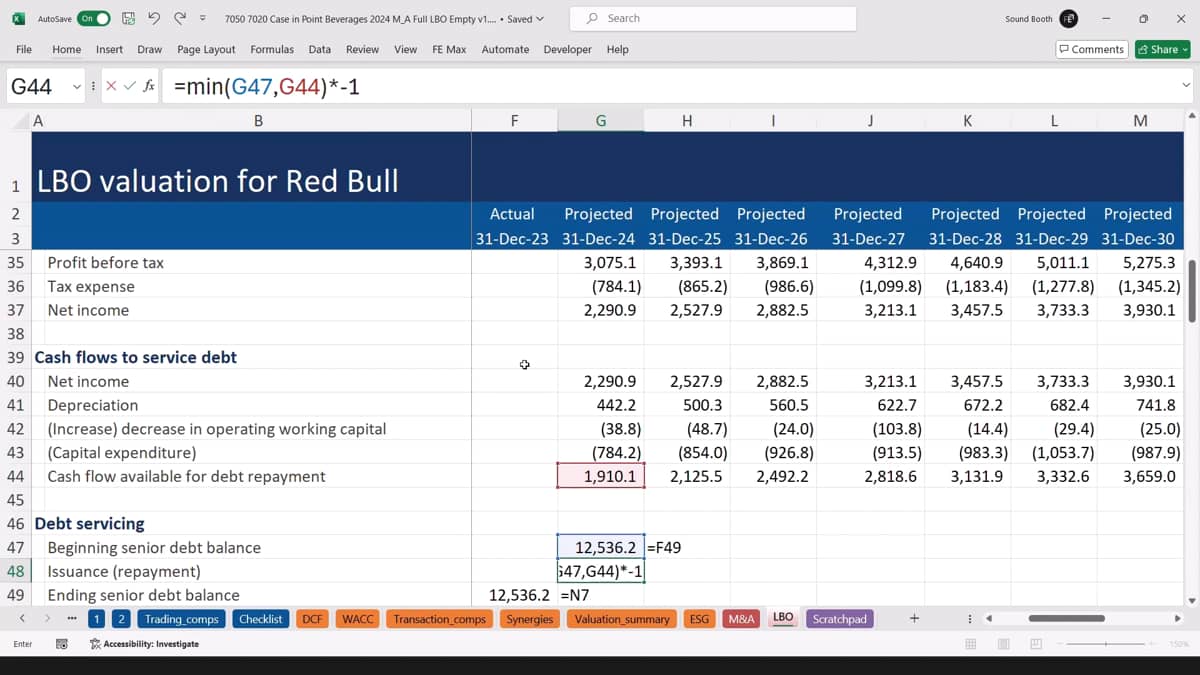
Task: Click the Save icon in title bar
Action: pos(128,18)
